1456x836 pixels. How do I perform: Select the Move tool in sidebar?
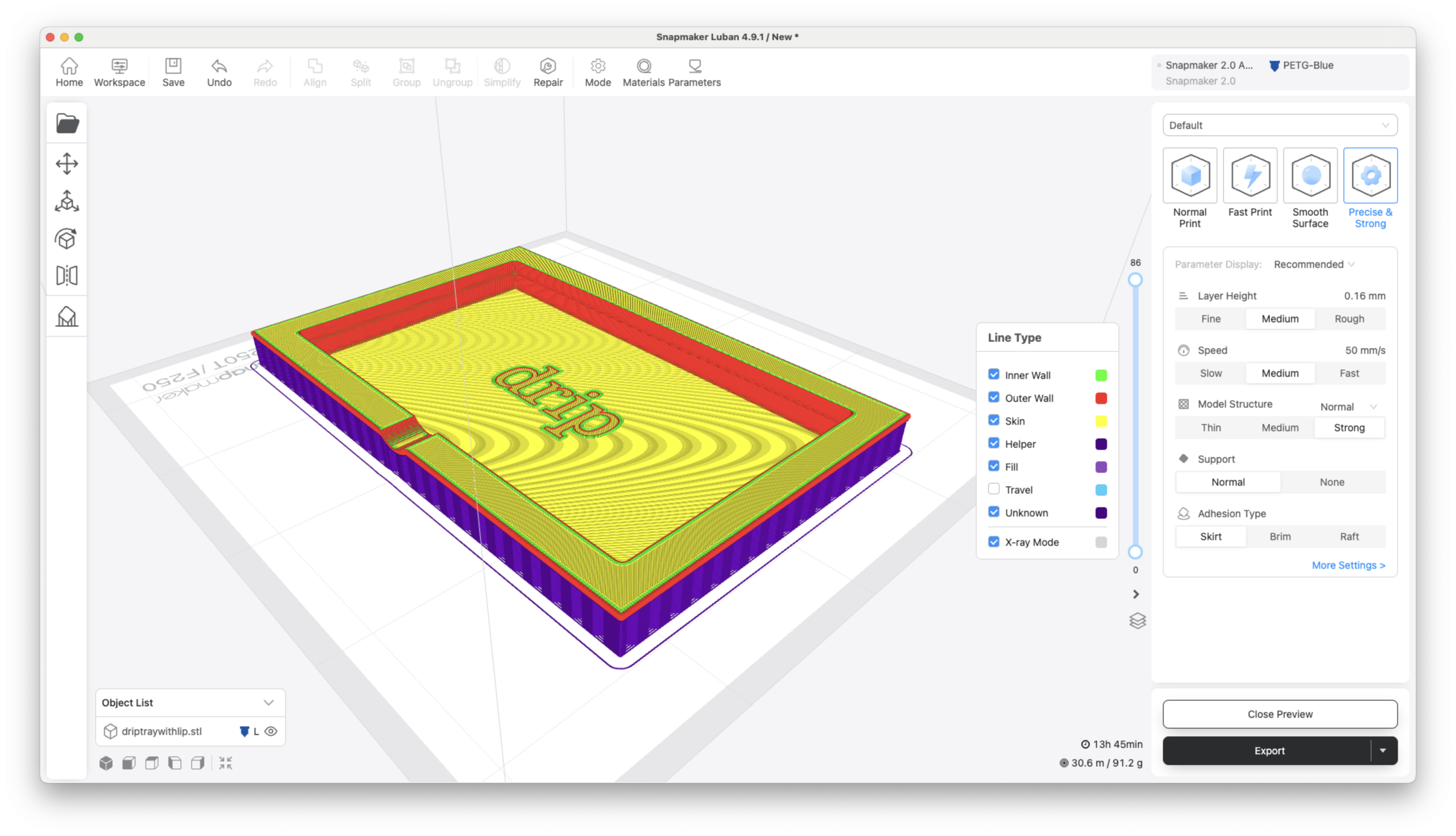coord(67,164)
